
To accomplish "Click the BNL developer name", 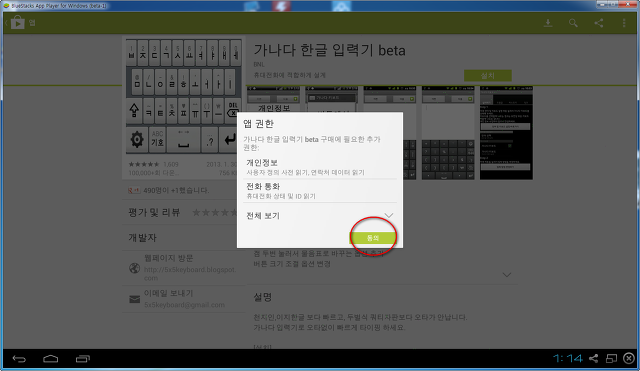I will click(x=259, y=64).
